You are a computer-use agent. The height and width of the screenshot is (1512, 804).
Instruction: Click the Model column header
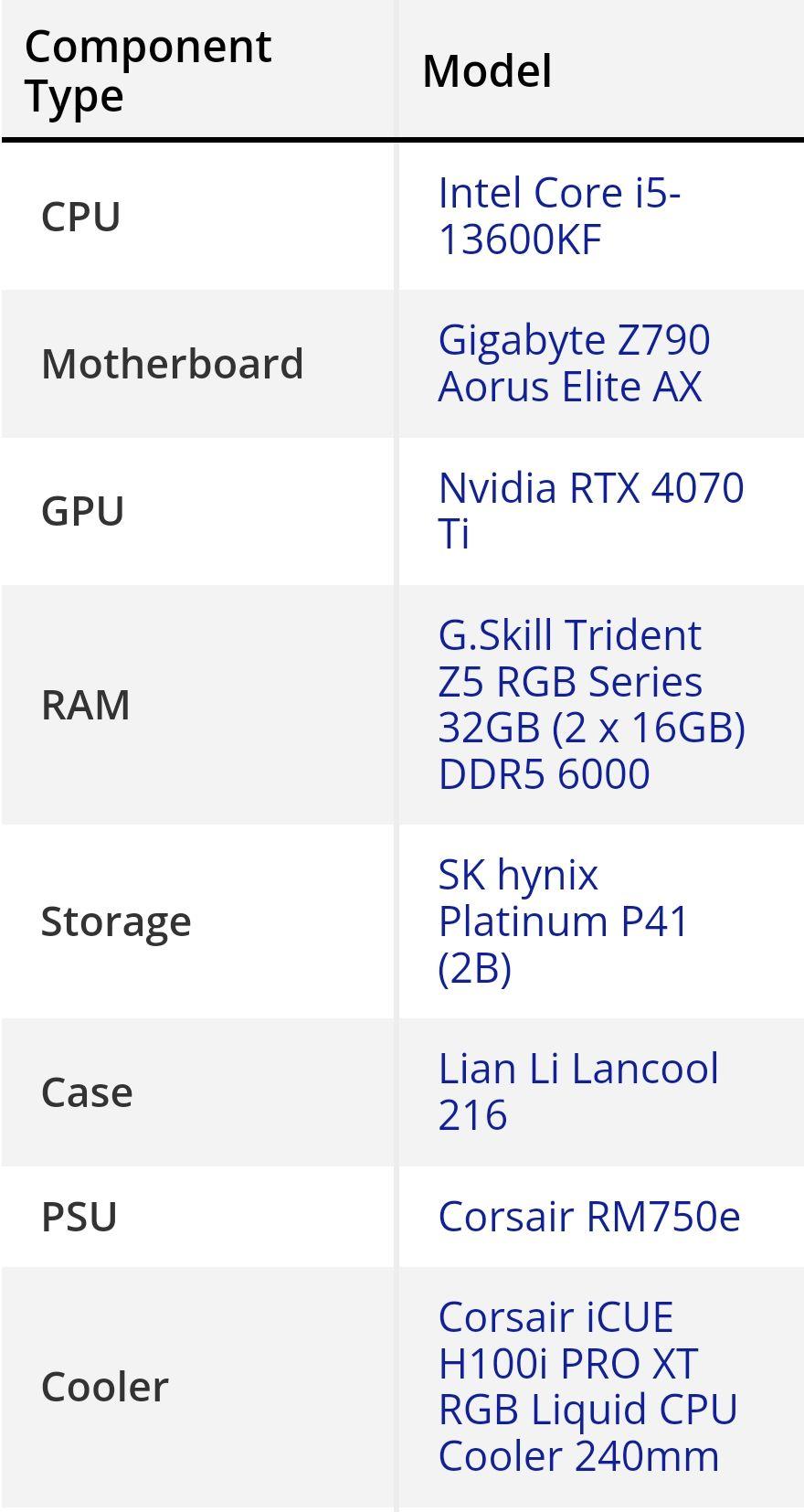(x=487, y=70)
